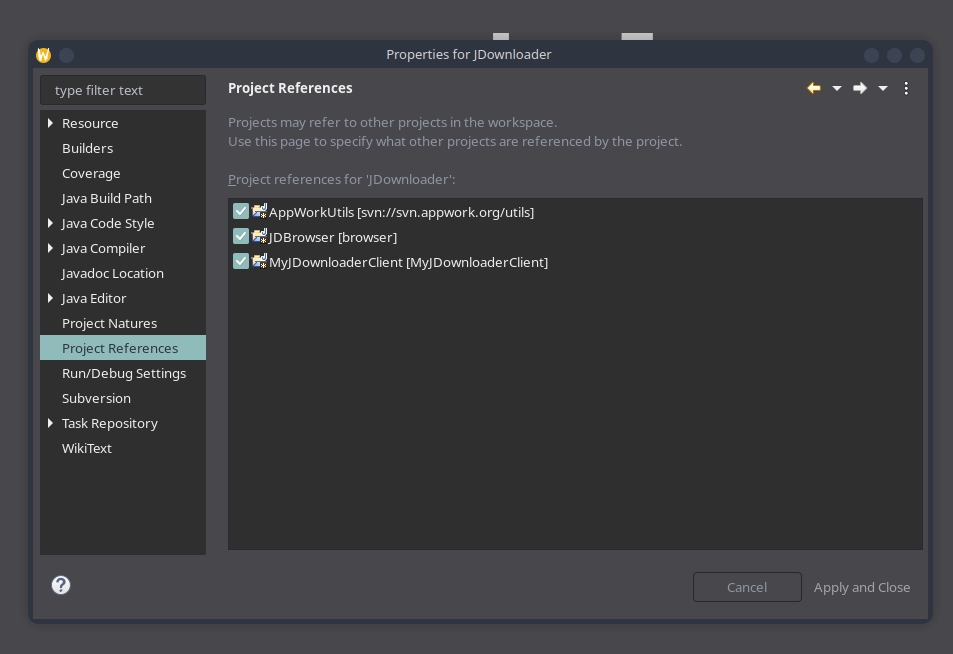
Task: Click the forward navigation arrow icon
Action: coord(859,88)
